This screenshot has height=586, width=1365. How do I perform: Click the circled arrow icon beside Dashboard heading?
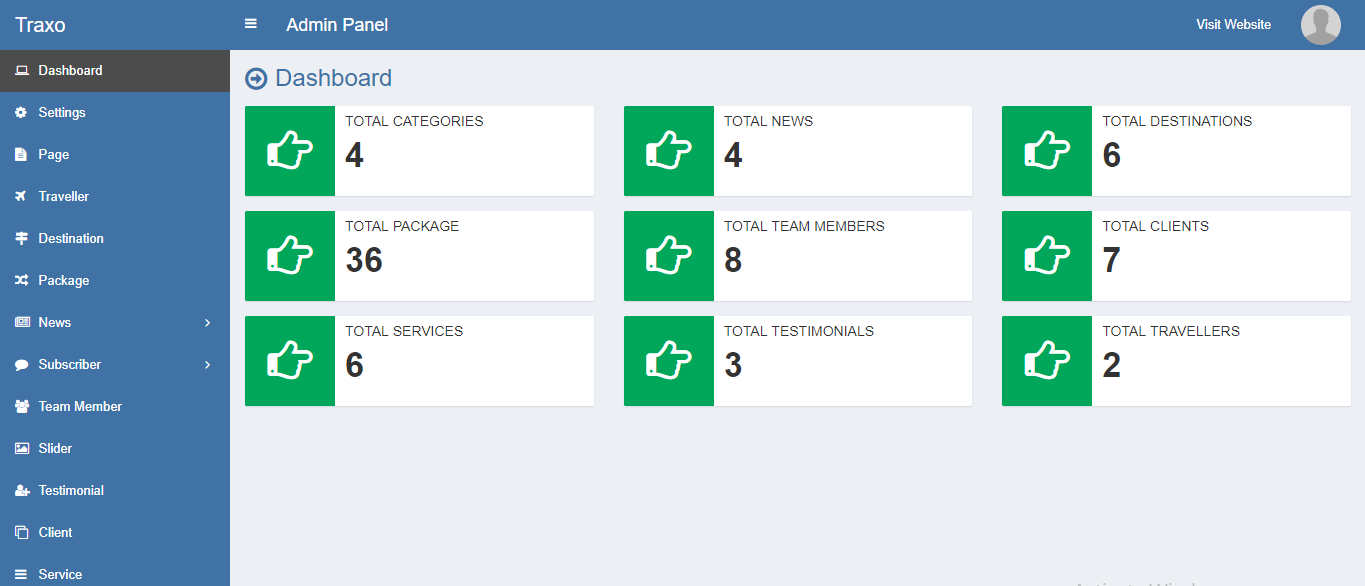pos(256,79)
